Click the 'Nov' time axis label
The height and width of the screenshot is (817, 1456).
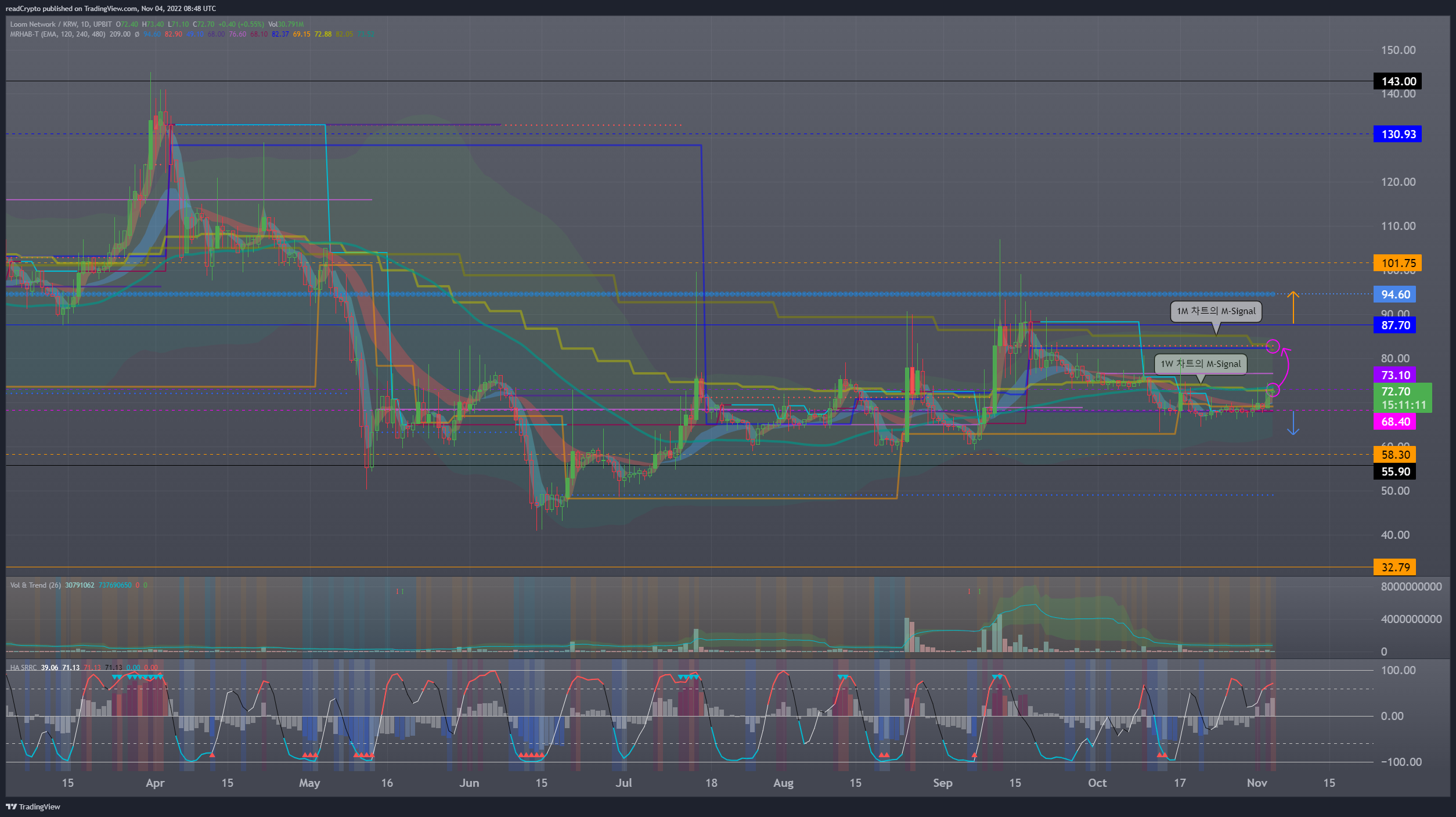1257,783
